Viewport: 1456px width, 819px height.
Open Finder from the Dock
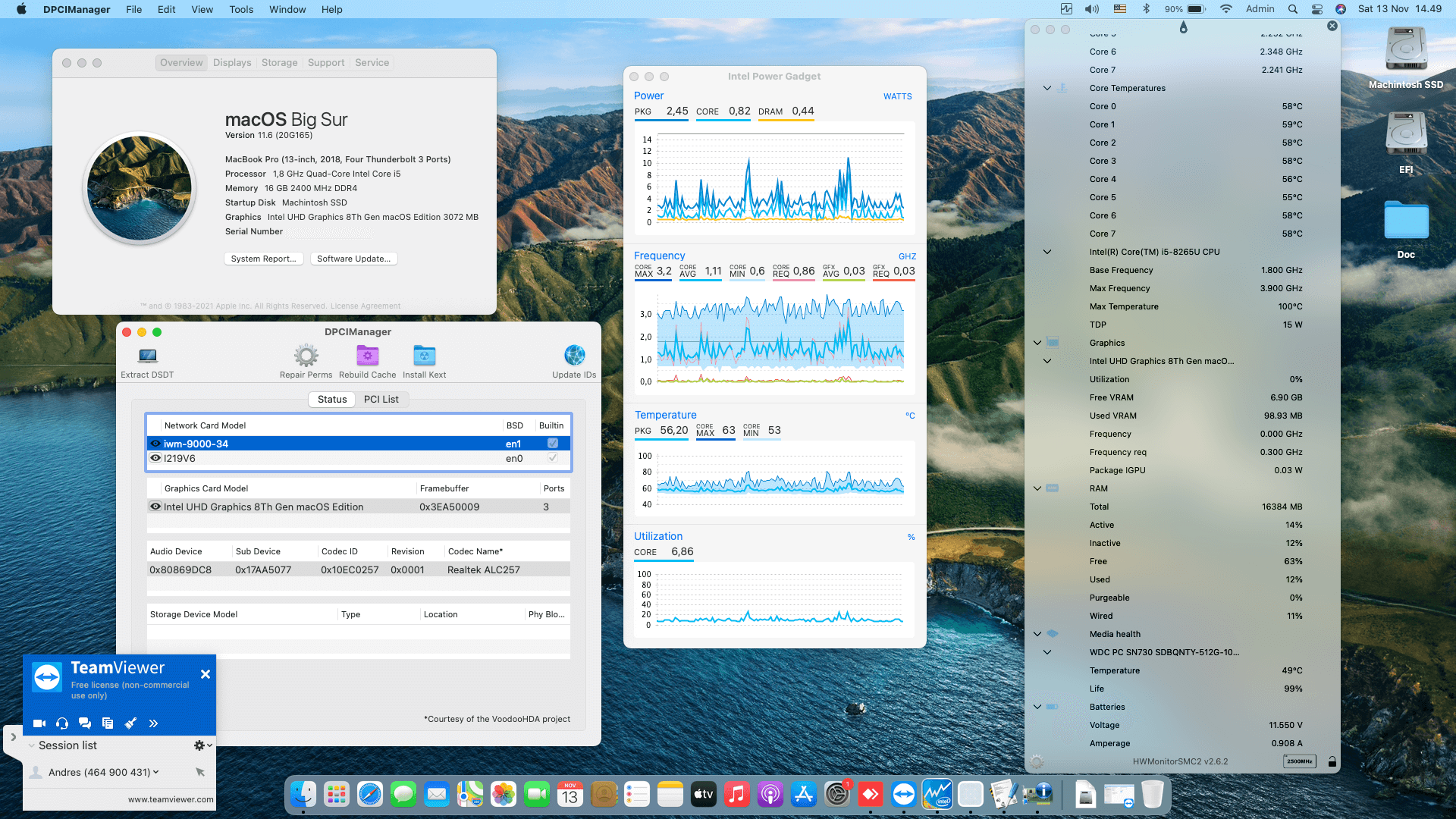tap(303, 794)
